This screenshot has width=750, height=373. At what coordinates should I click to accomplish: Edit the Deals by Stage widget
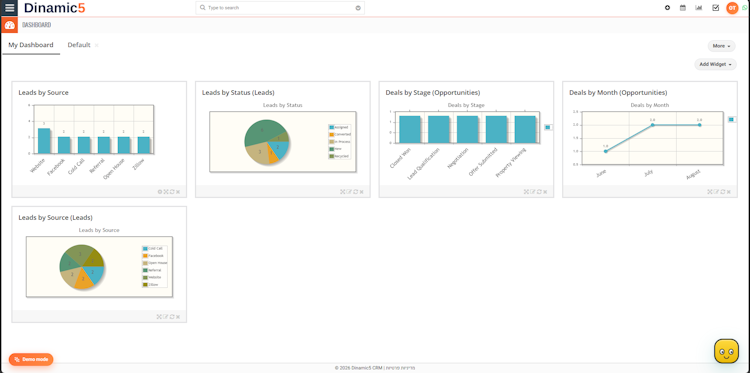pos(533,192)
